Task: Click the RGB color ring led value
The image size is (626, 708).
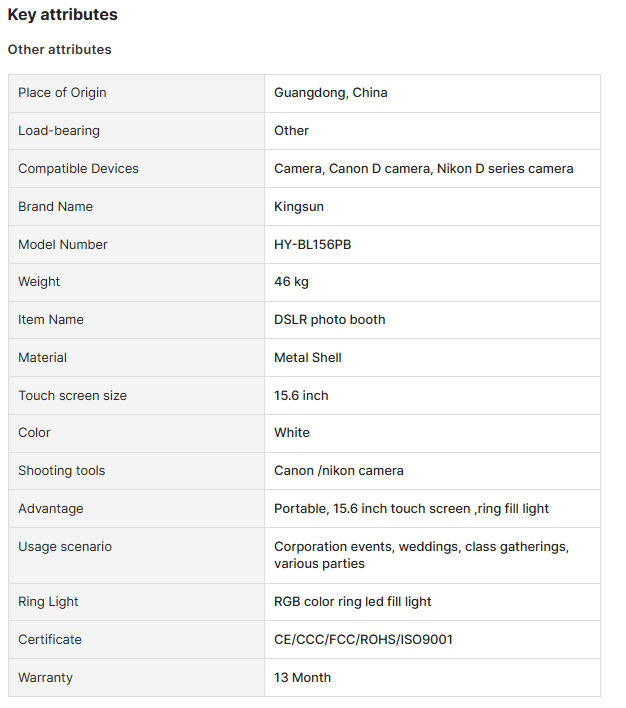Action: click(353, 601)
